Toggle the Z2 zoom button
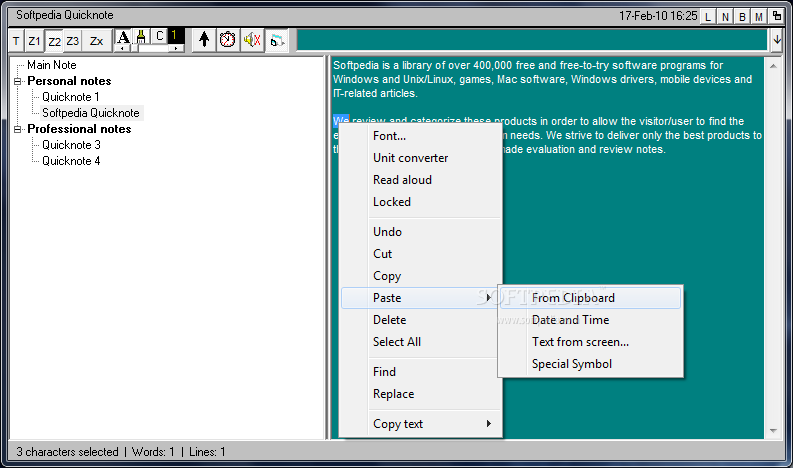This screenshot has height=468, width=793. pos(54,41)
